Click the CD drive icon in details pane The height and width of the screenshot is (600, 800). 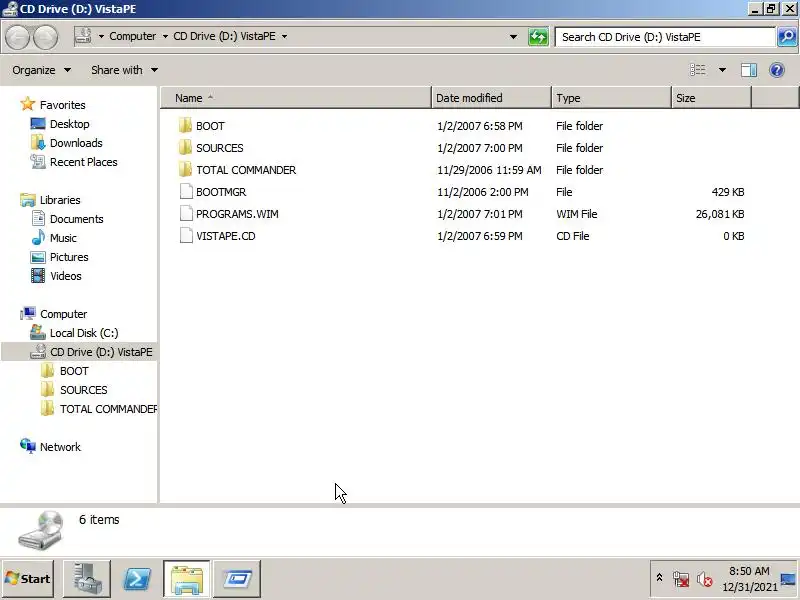tap(42, 530)
